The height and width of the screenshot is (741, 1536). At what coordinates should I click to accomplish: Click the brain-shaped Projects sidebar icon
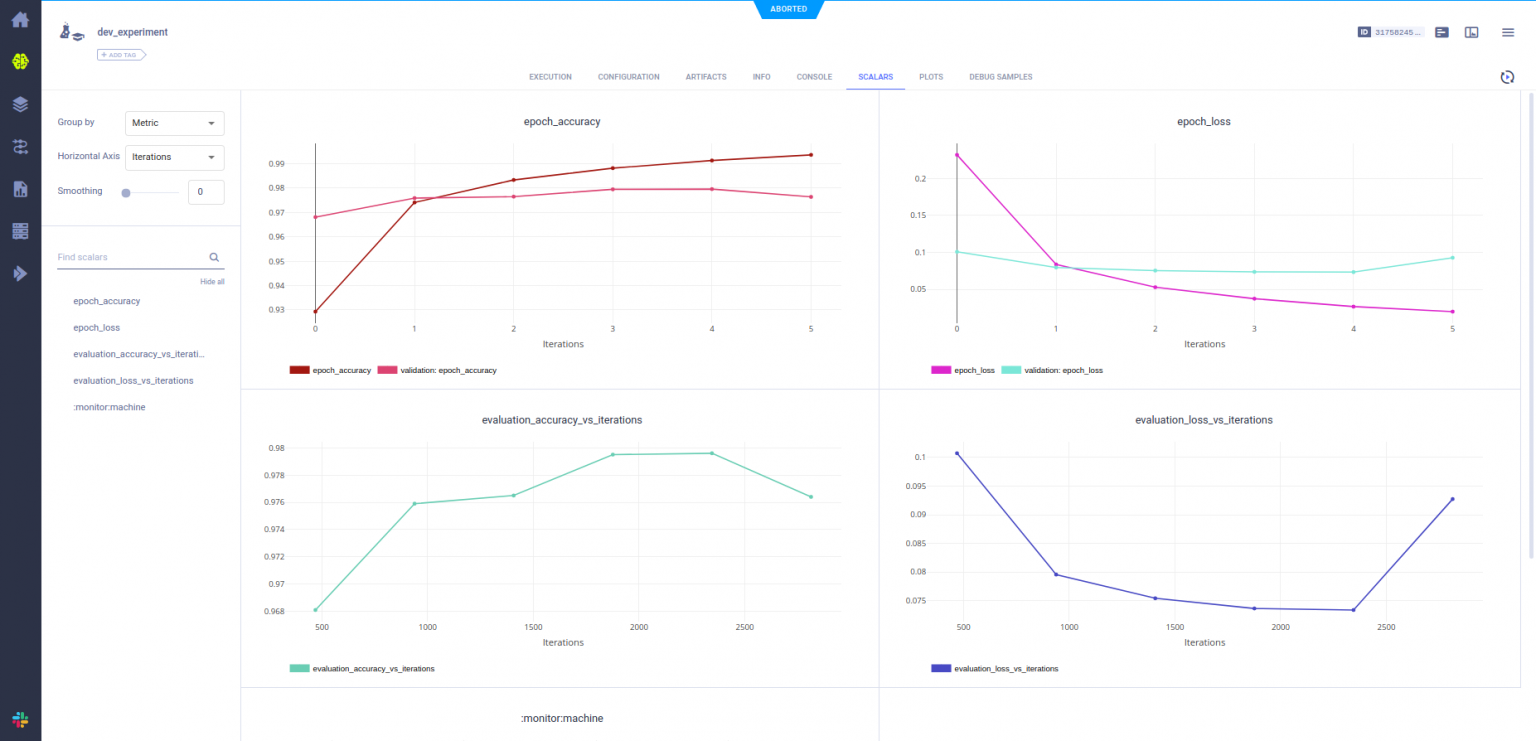20,62
